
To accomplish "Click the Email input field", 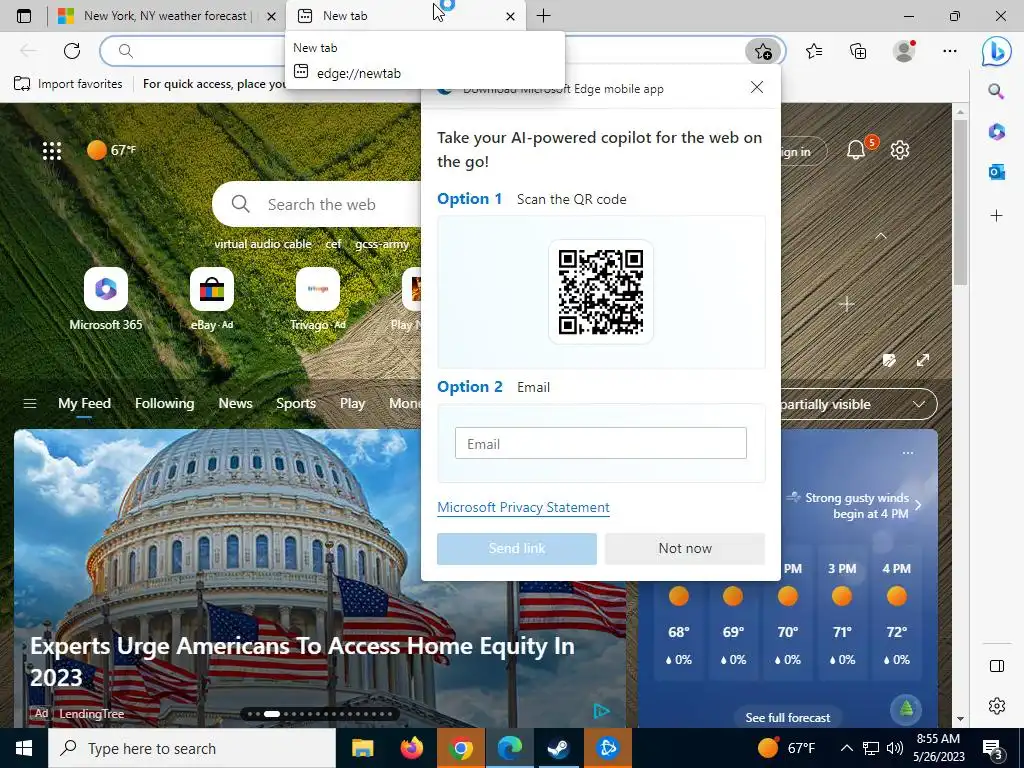I will 601,443.
